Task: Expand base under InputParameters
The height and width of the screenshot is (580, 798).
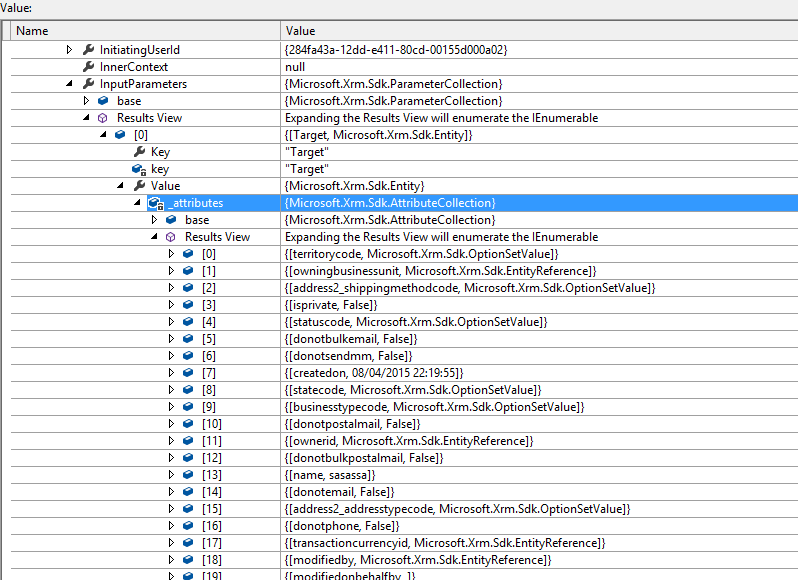Action: pos(86,101)
